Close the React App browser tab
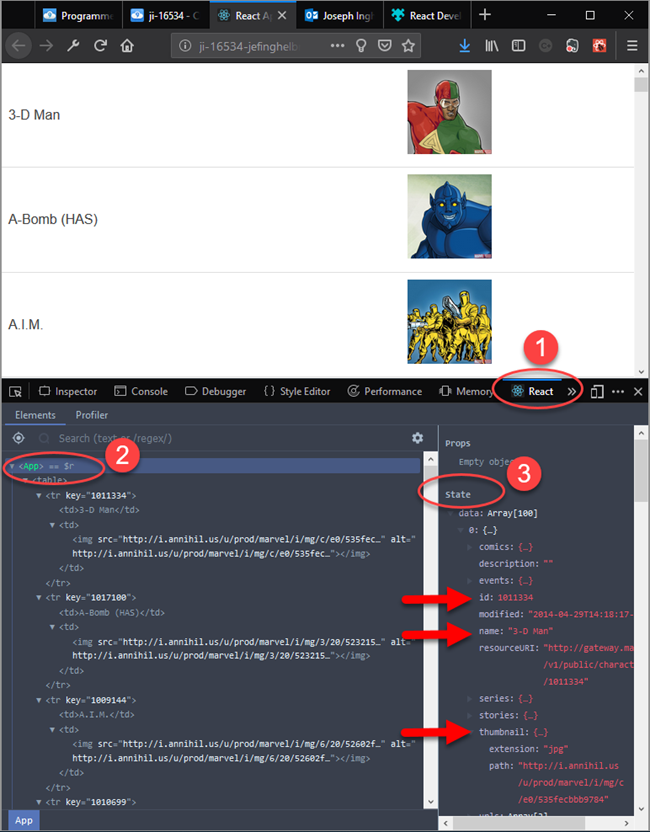Viewport: 650px width, 832px height. (282, 15)
